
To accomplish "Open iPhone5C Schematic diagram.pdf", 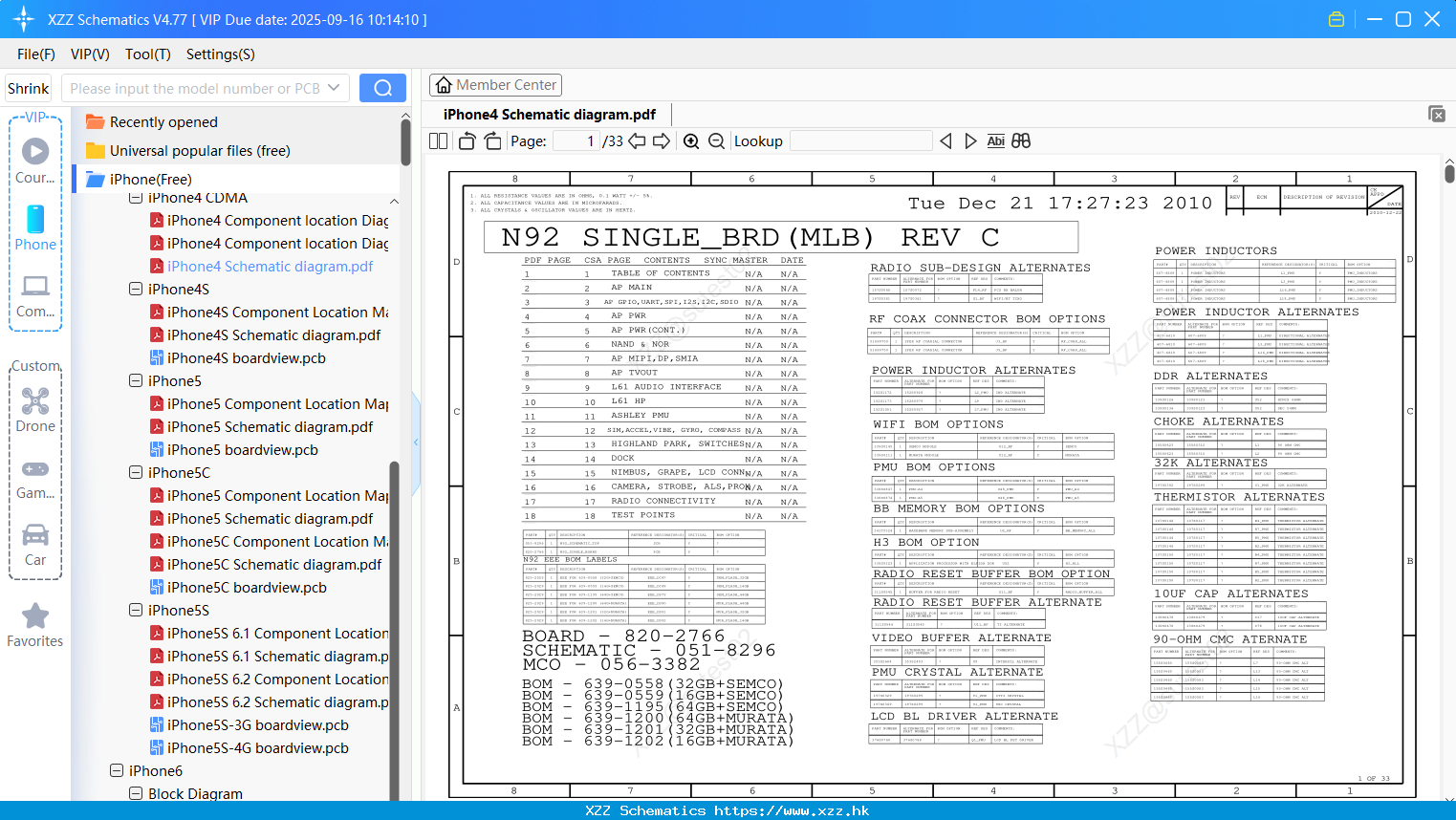I will (x=265, y=565).
